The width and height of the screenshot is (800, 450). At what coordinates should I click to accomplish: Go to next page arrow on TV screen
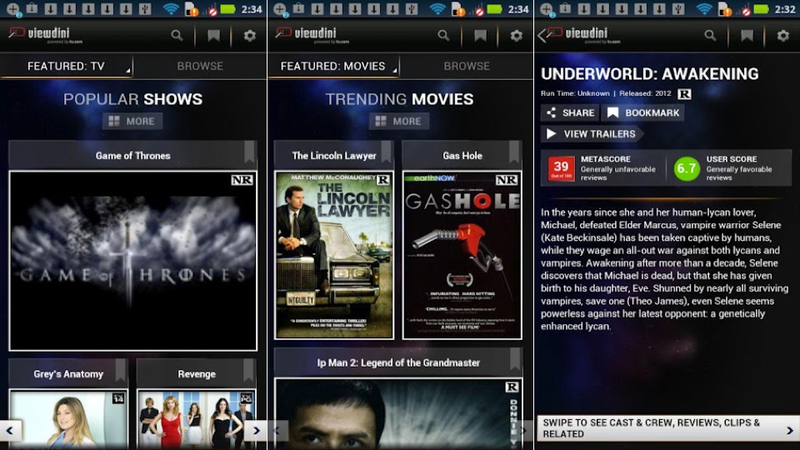[256, 431]
